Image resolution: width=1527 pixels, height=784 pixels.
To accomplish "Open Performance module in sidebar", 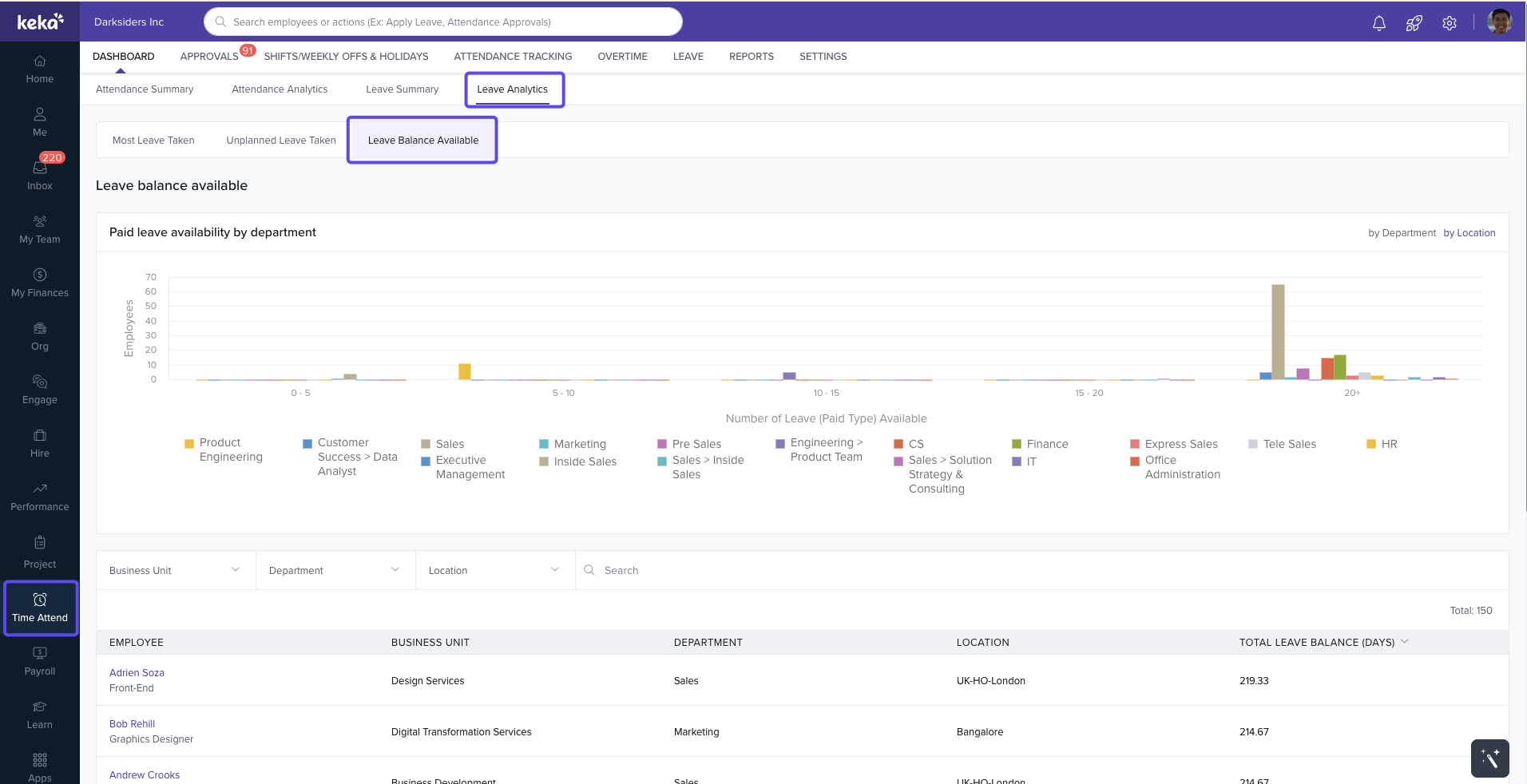I will coord(40,497).
